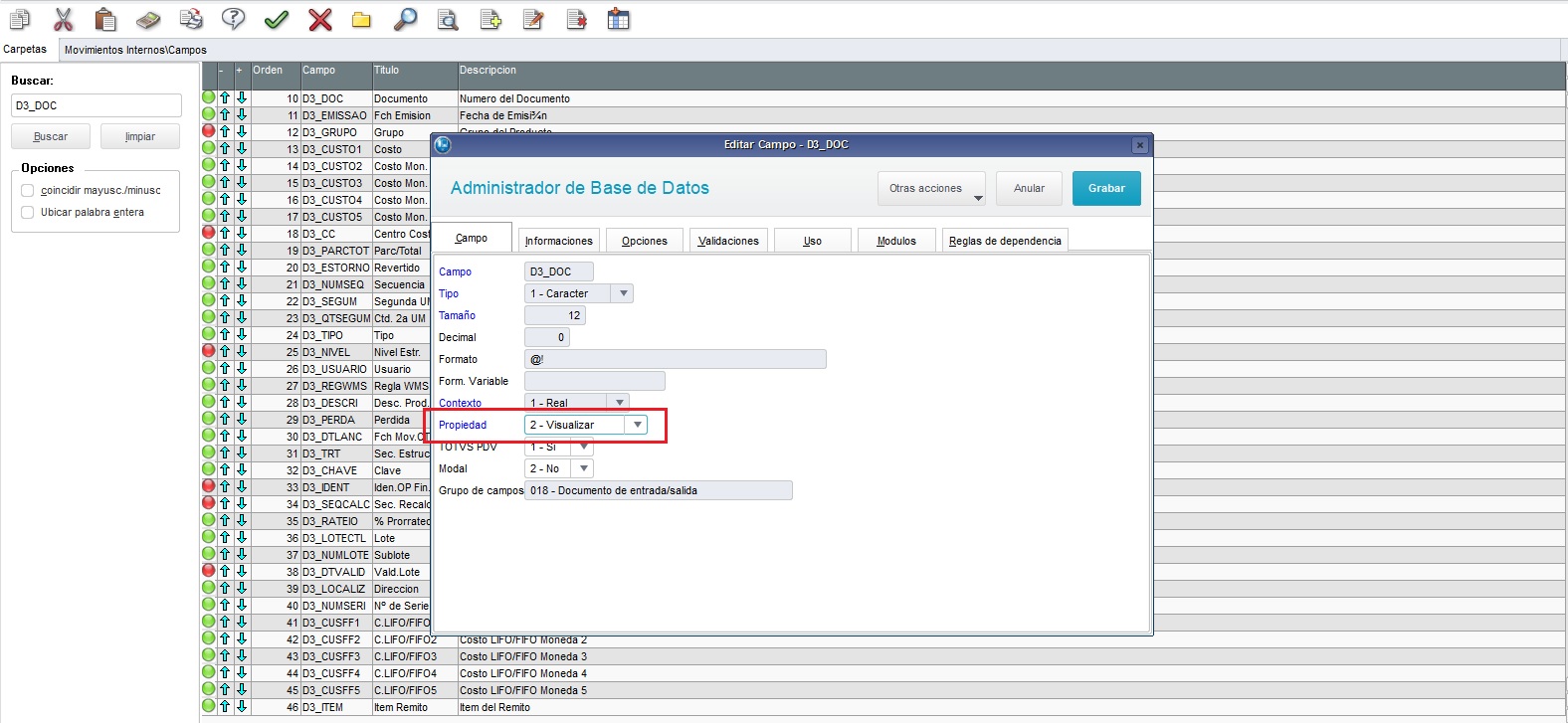Click the green status dot on D3_EMISSAO row
This screenshot has height=723, width=1568.
coord(209,114)
